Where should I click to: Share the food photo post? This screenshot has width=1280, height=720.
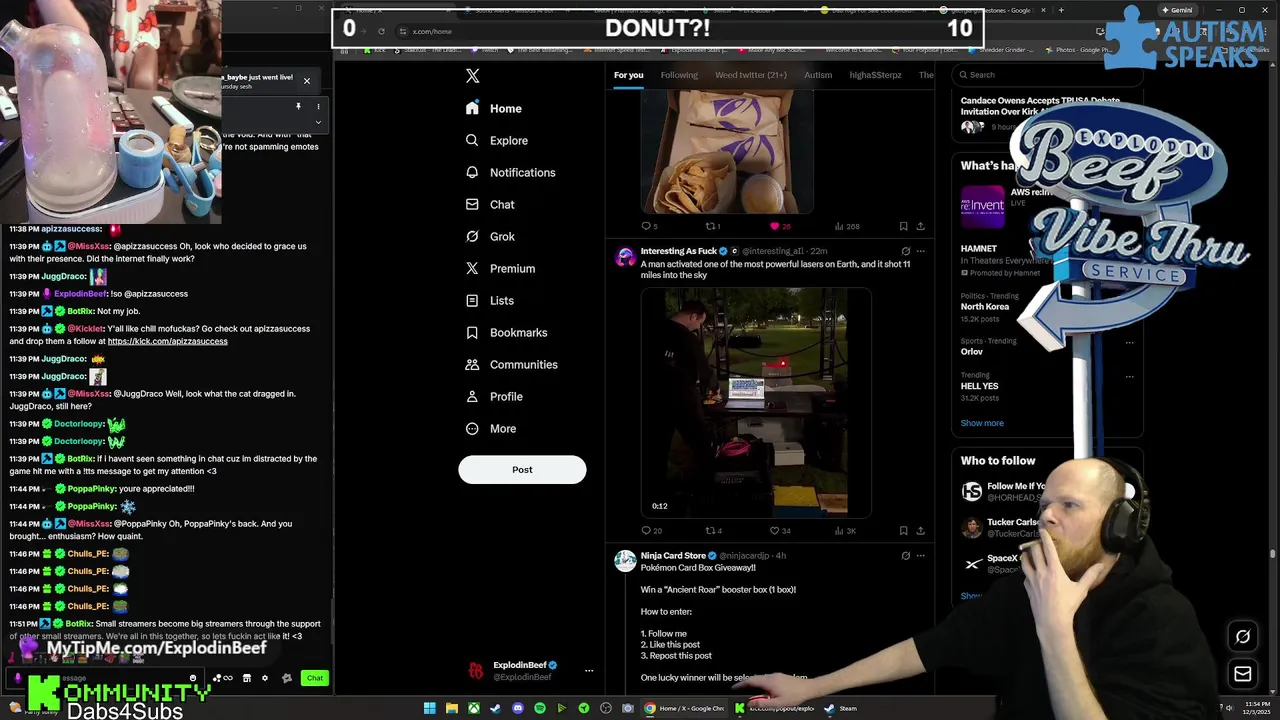pyautogui.click(x=920, y=226)
